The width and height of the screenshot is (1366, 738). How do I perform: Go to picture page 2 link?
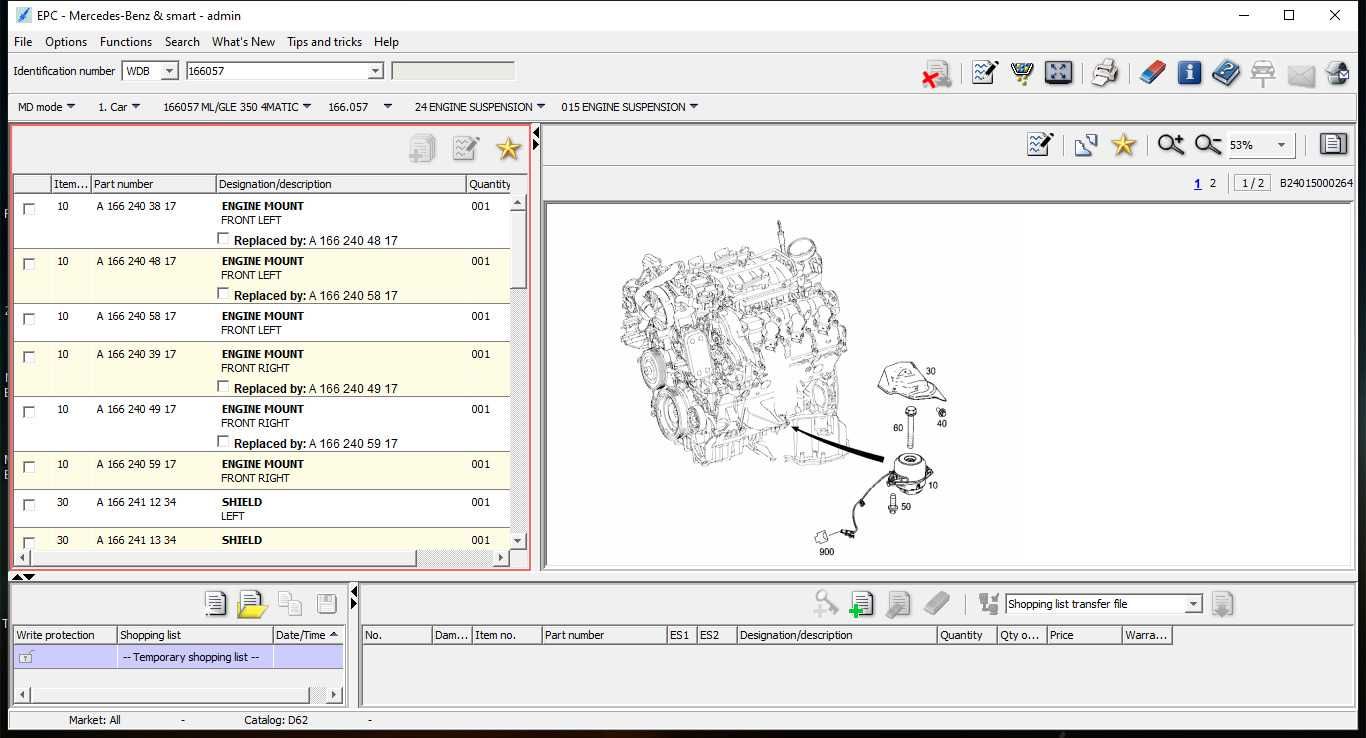tap(1213, 183)
